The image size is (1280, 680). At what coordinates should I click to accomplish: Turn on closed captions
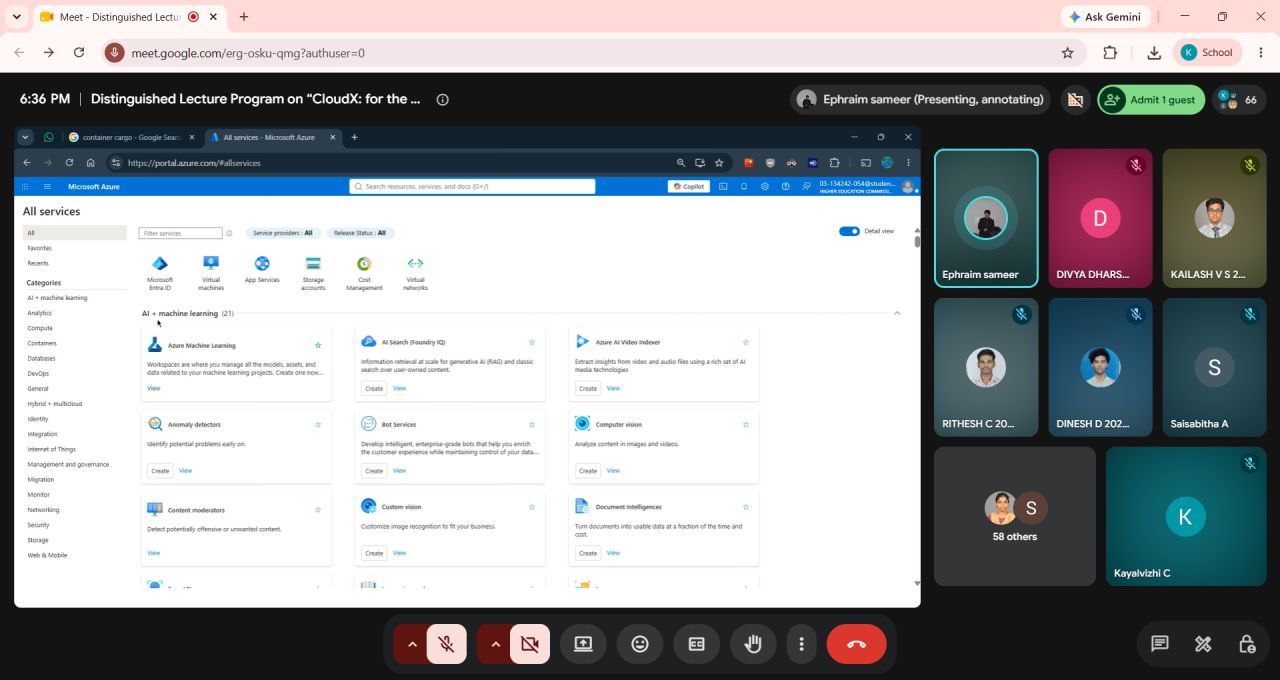[x=697, y=644]
